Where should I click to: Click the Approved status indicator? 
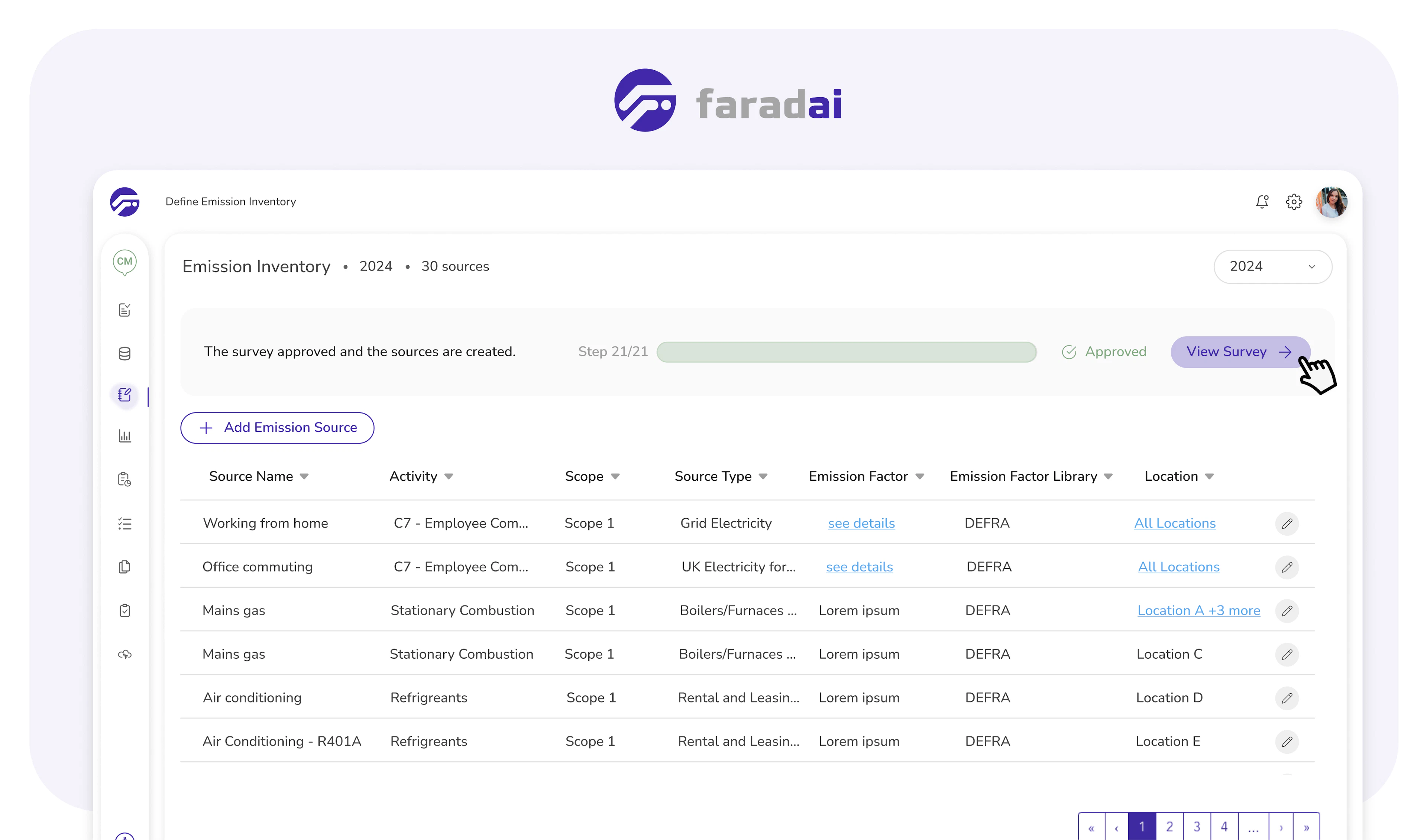coord(1104,352)
